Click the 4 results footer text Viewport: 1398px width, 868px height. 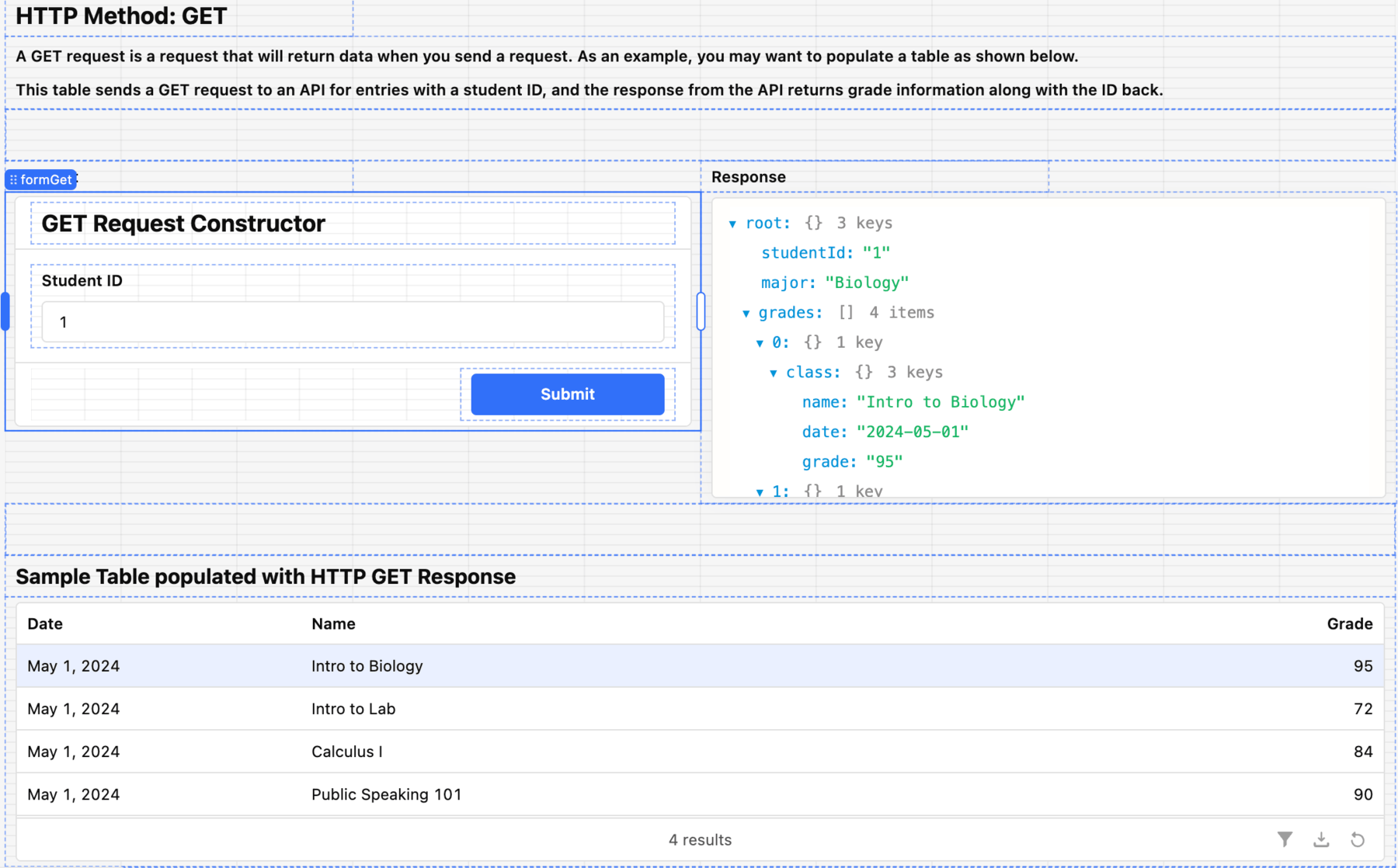coord(700,839)
